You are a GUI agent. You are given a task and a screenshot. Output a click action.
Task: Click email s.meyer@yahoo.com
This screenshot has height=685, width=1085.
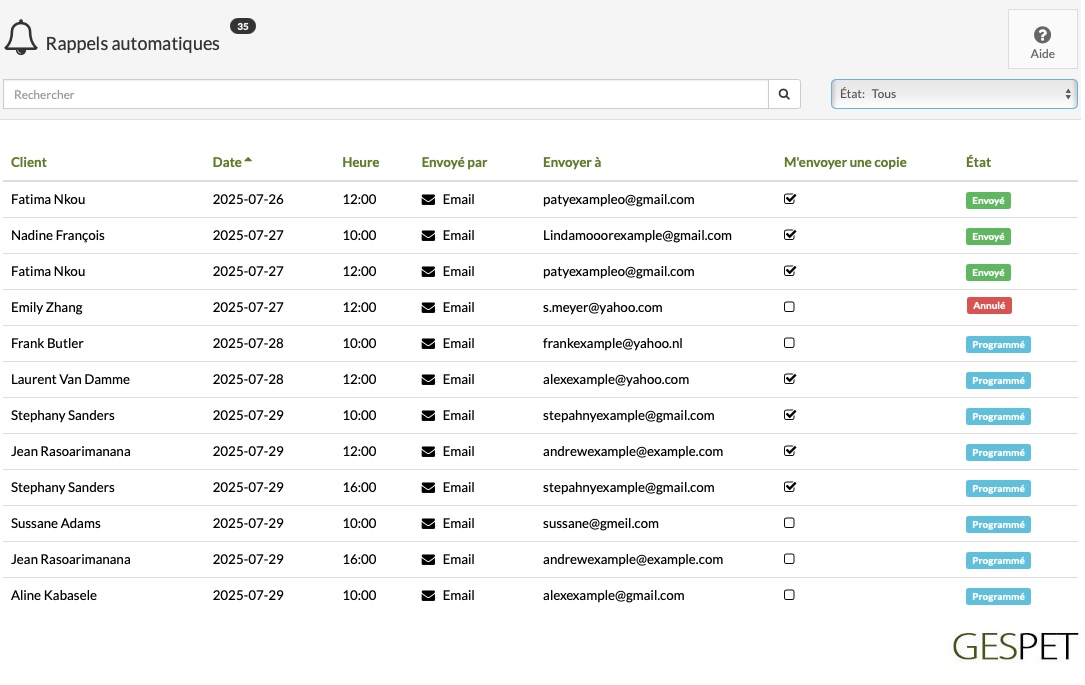(602, 308)
